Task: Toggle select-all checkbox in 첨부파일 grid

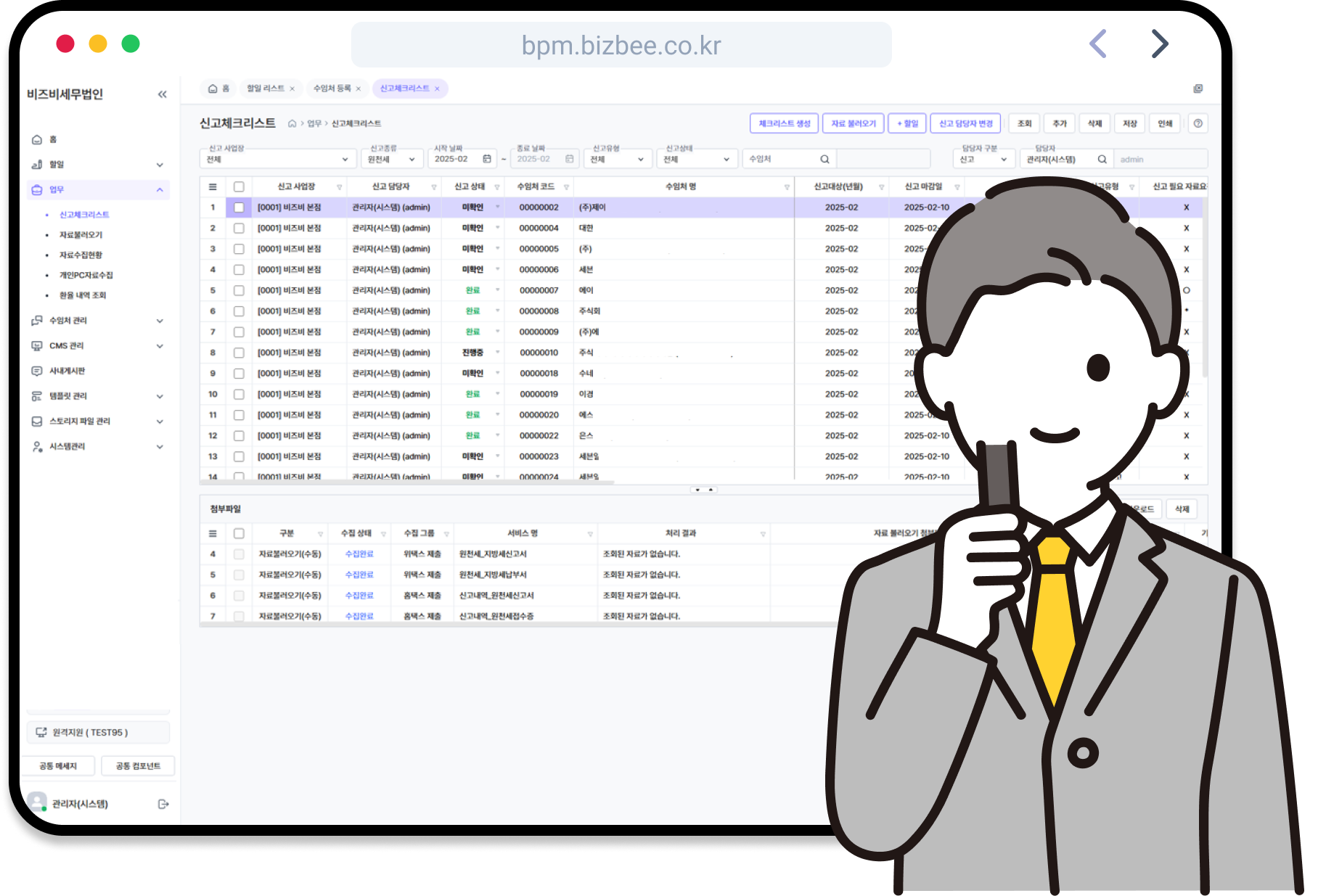Action: pyautogui.click(x=239, y=533)
